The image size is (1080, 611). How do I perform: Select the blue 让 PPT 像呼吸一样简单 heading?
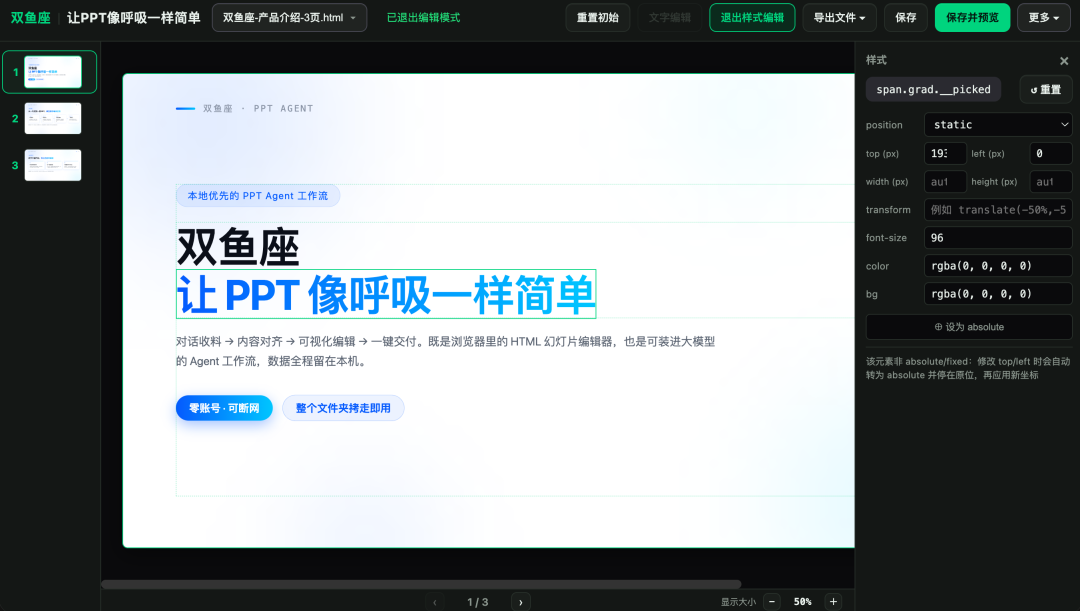(386, 294)
